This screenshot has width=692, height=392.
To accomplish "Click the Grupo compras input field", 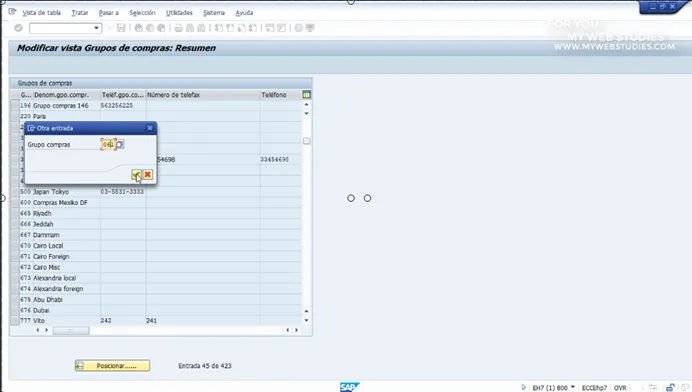I will coord(108,144).
